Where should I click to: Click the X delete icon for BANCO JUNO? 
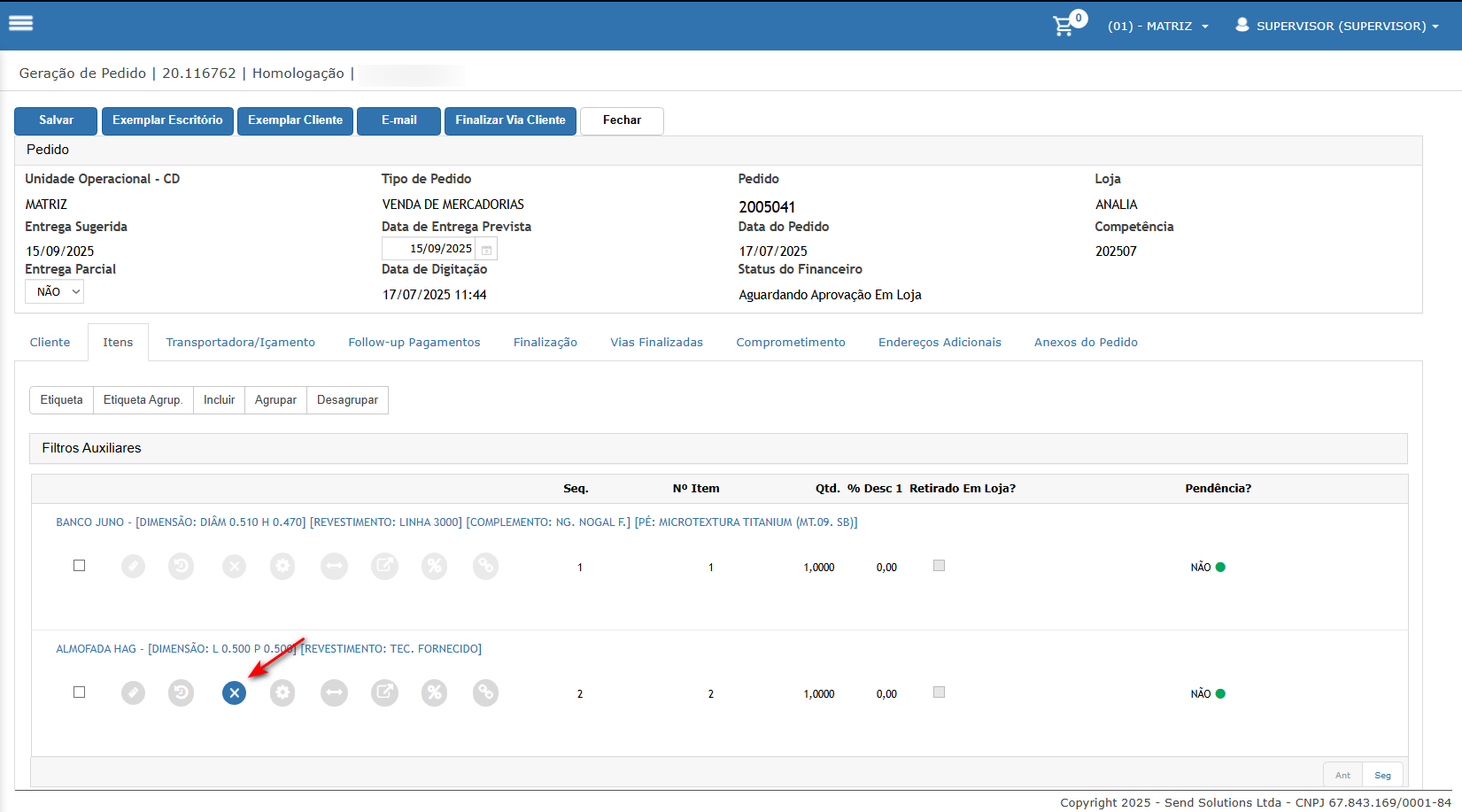coord(234,567)
